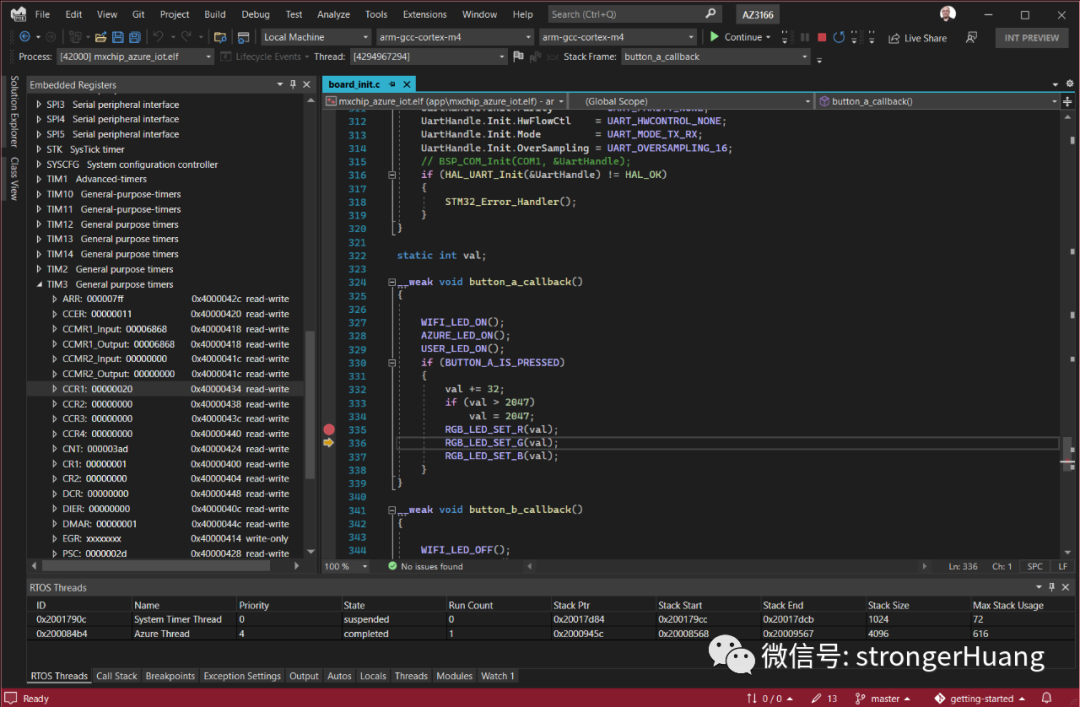This screenshot has width=1080, height=707.
Task: Switch to the Call Stack tab
Action: pos(116,676)
